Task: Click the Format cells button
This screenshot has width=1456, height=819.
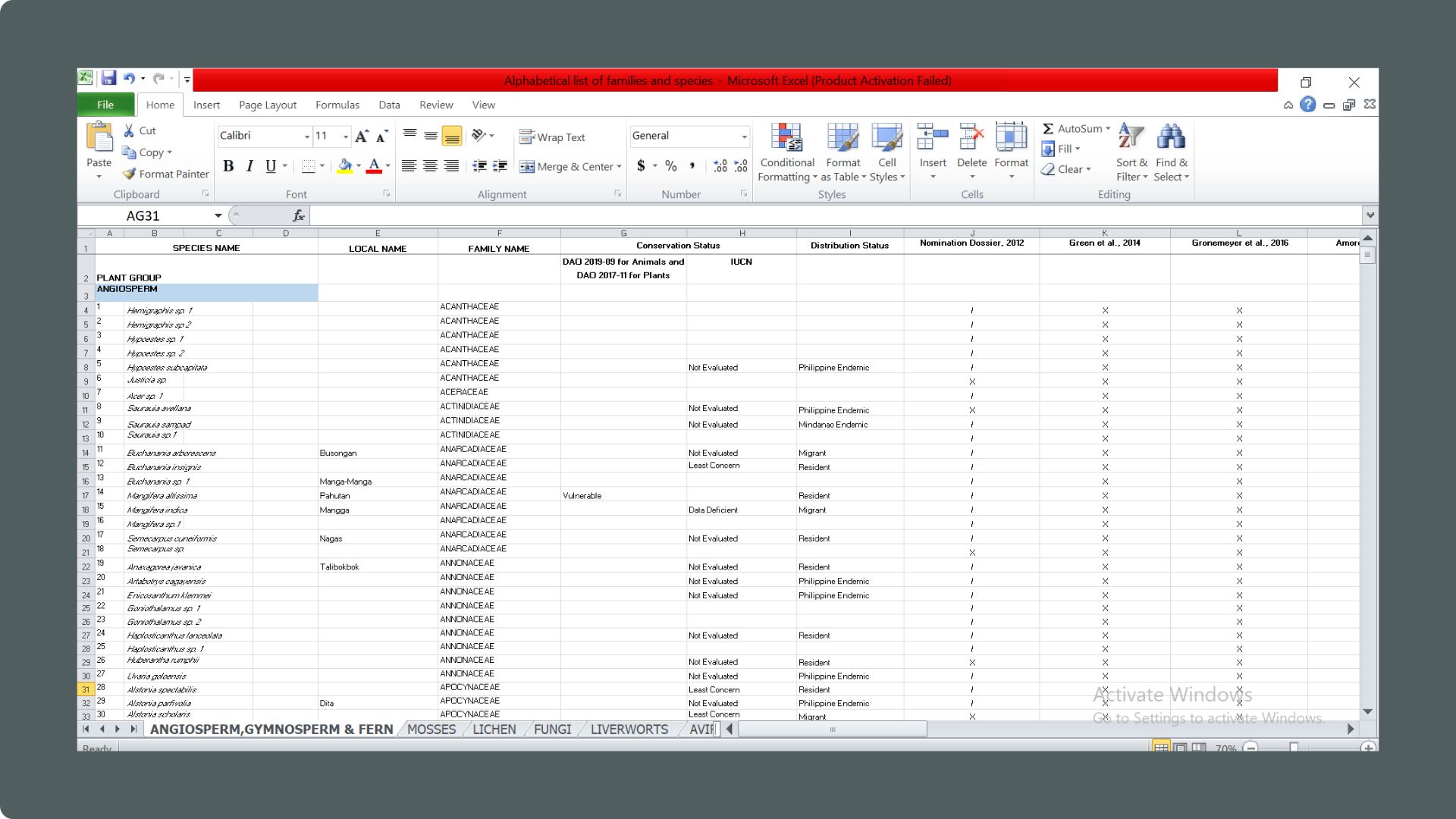Action: pos(1011,151)
